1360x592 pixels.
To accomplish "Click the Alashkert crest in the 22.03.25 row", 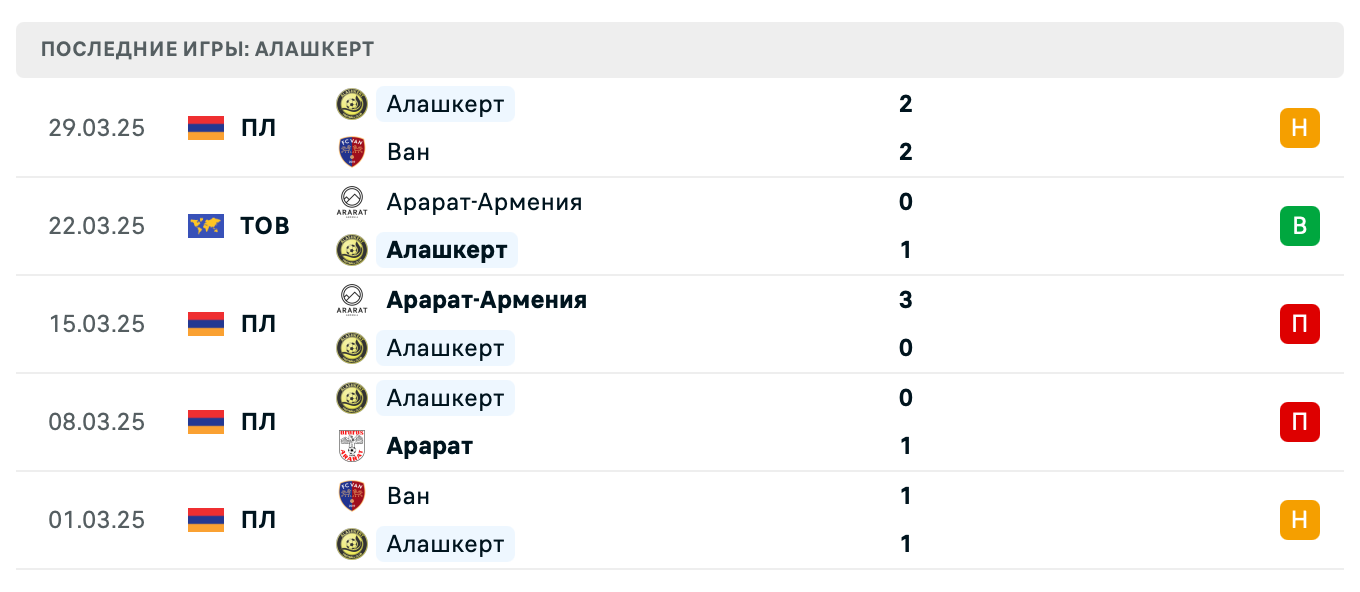I will 351,250.
